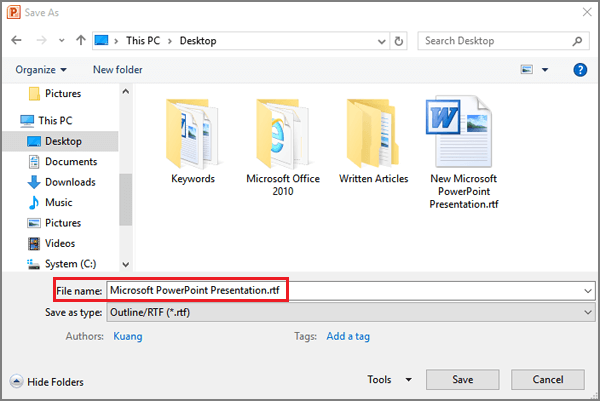This screenshot has width=600, height=401.
Task: Change the view with the view icon
Action: coord(527,70)
